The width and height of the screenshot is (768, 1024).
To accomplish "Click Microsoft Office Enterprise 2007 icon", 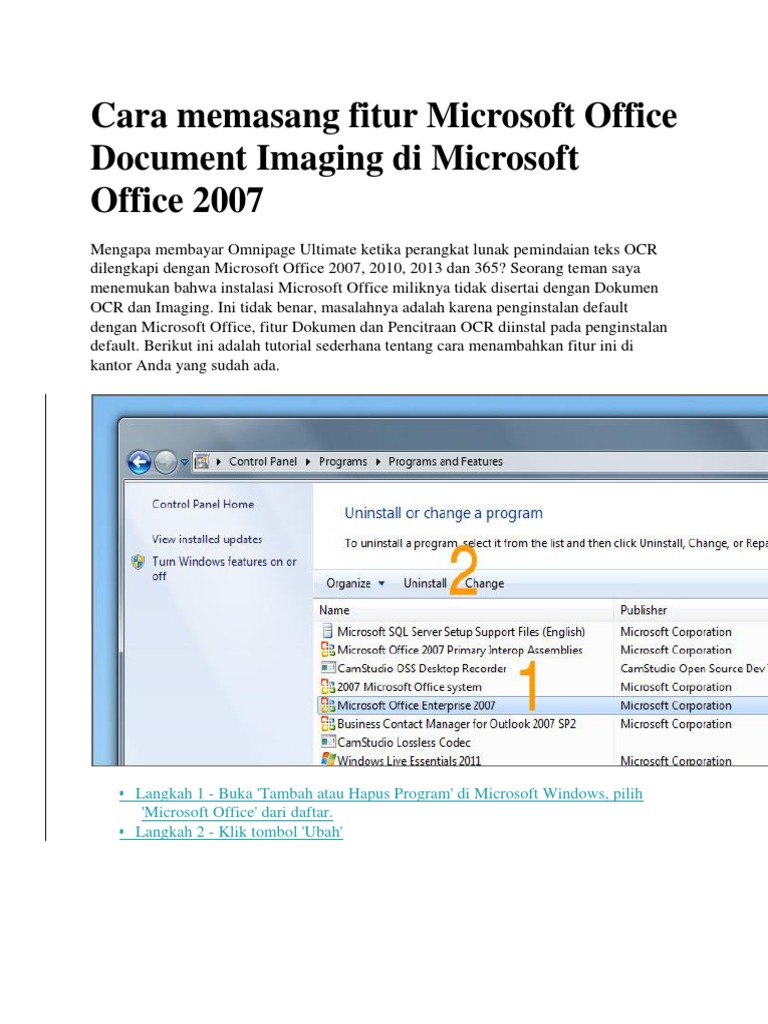I will [327, 705].
